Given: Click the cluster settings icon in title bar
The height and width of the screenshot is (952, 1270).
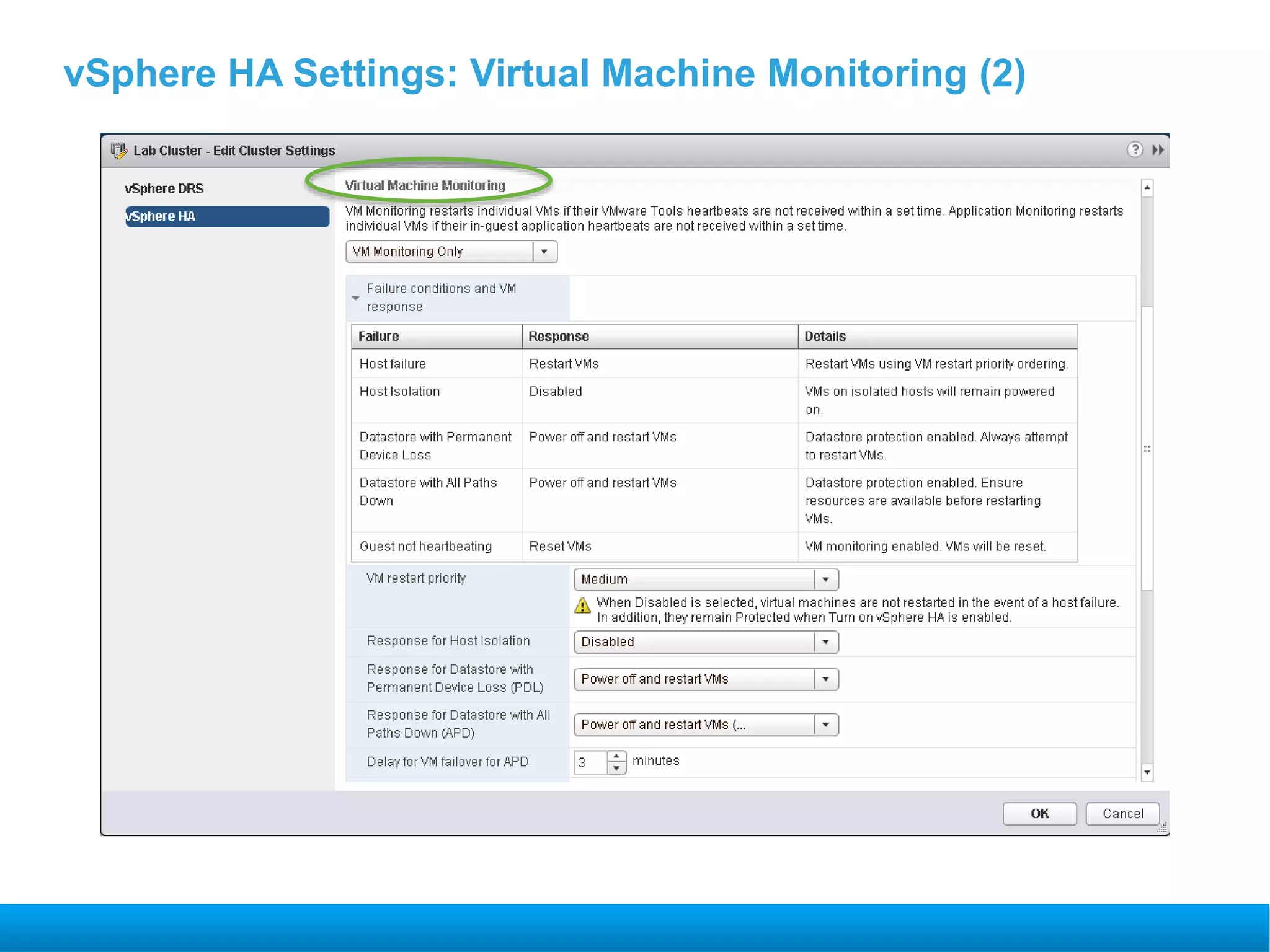Looking at the screenshot, I should click(118, 151).
